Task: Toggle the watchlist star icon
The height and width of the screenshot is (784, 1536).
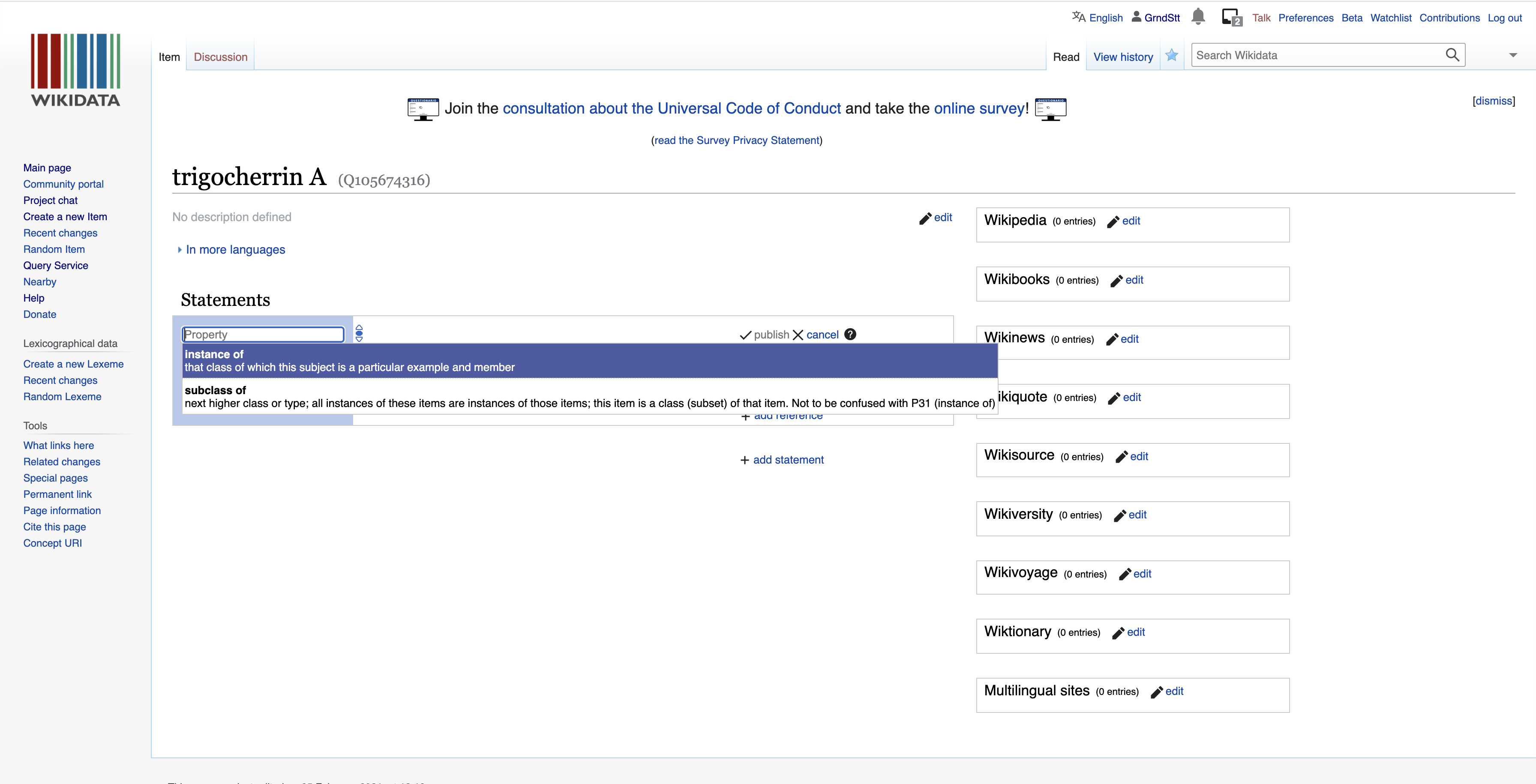Action: tap(1172, 55)
